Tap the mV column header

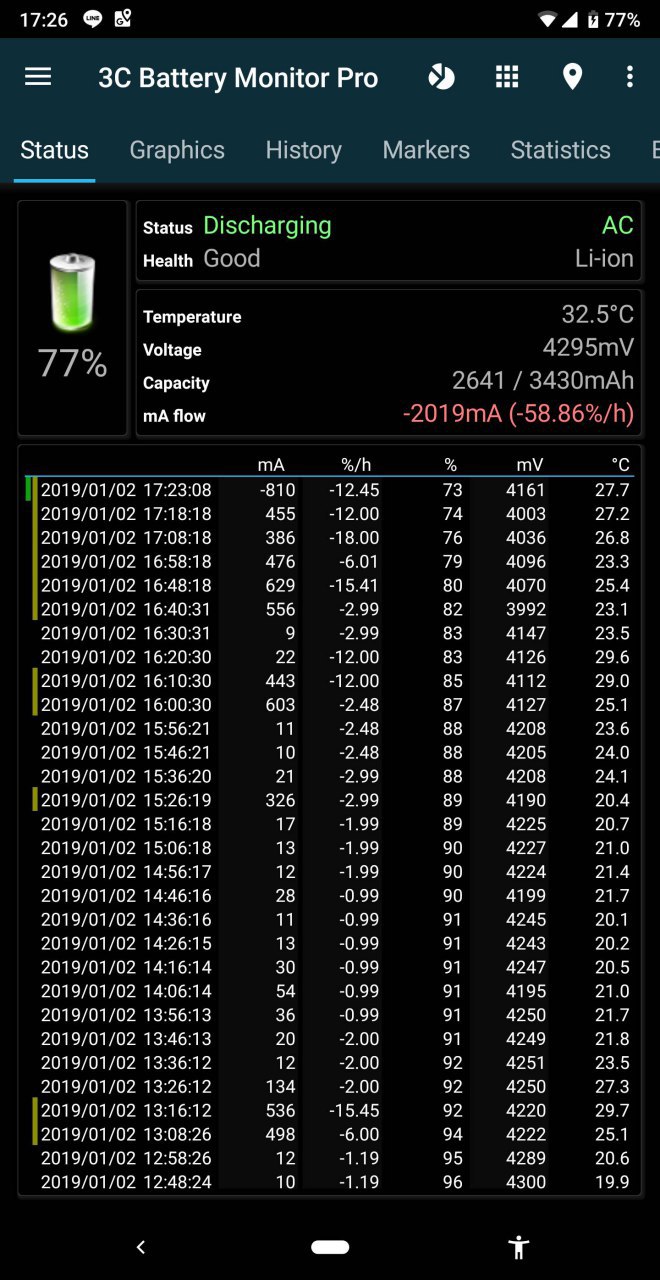(x=530, y=465)
